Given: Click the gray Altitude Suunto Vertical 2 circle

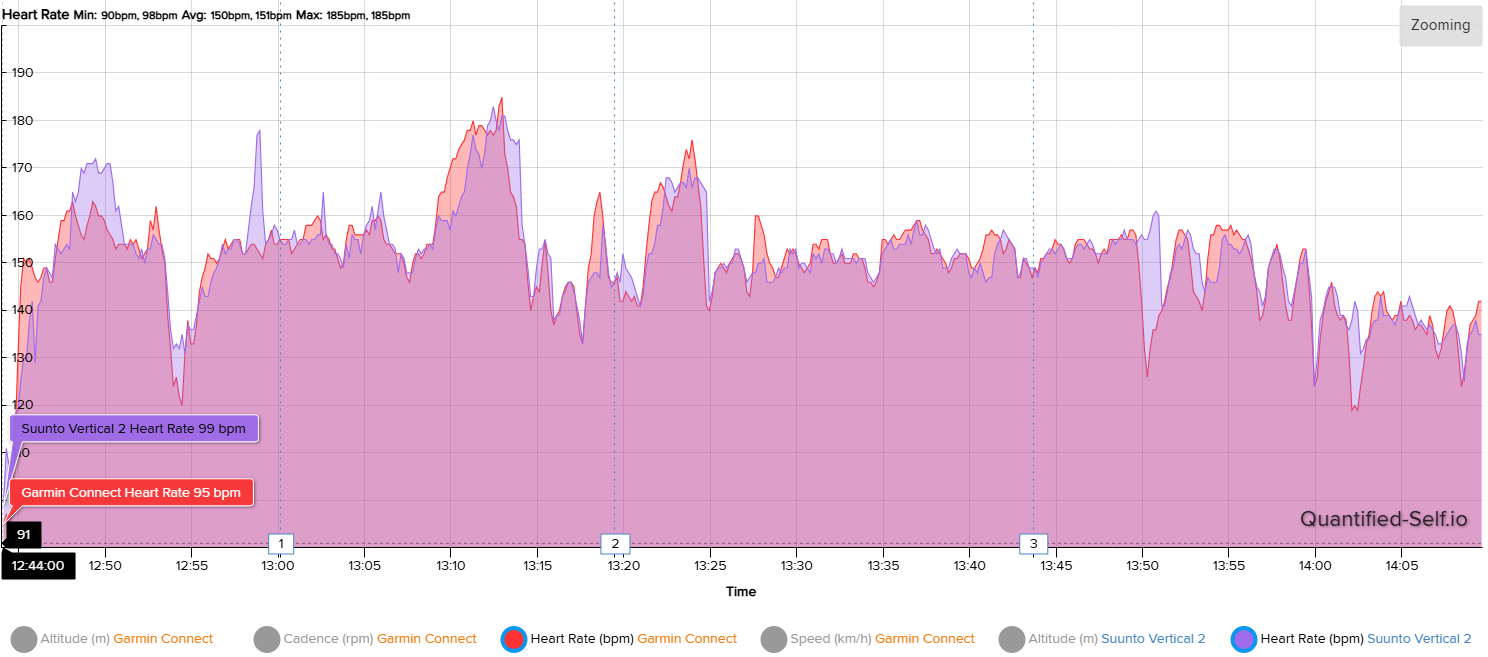Looking at the screenshot, I should point(1012,639).
